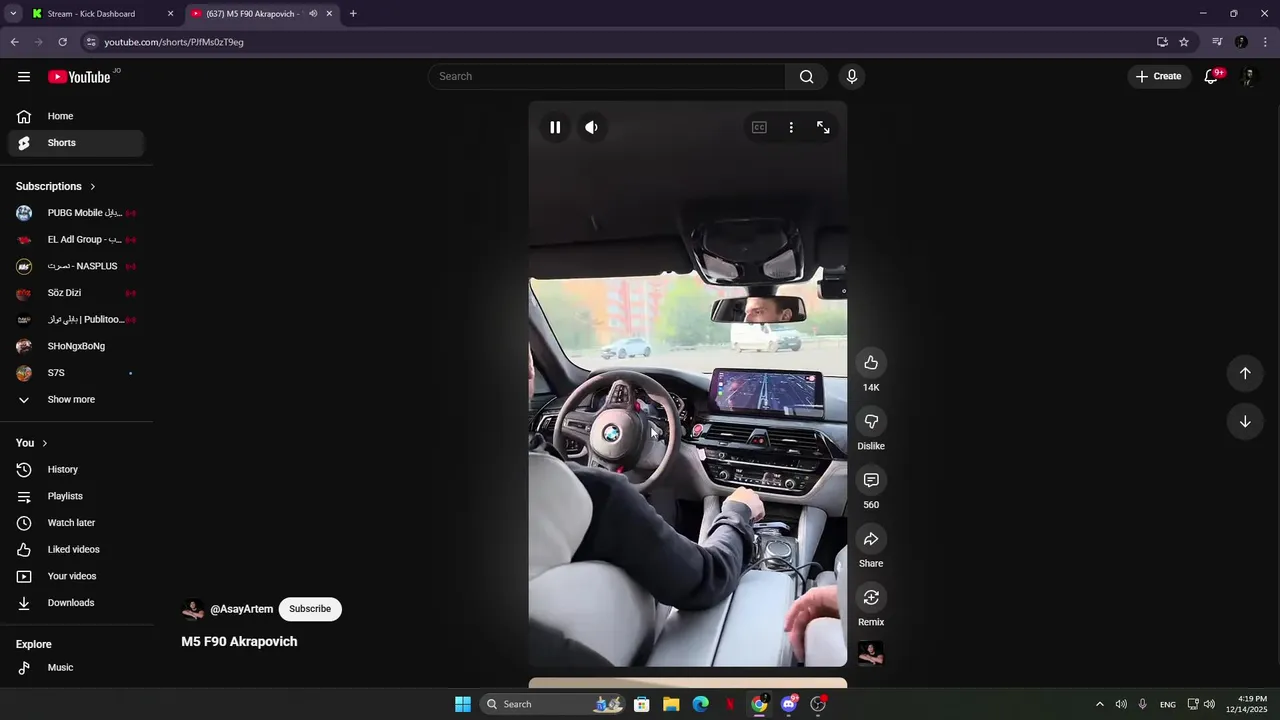
Task: Go back in browser history
Action: click(x=14, y=42)
